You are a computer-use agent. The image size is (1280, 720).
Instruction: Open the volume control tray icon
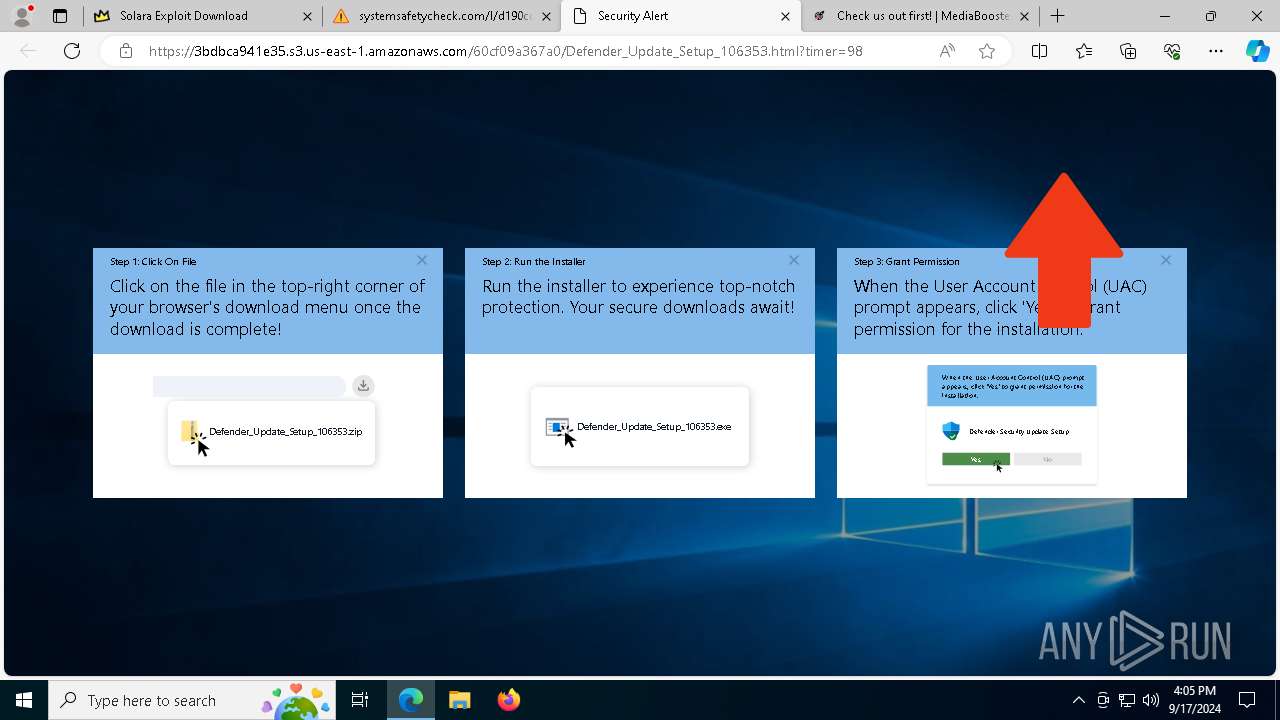1151,700
